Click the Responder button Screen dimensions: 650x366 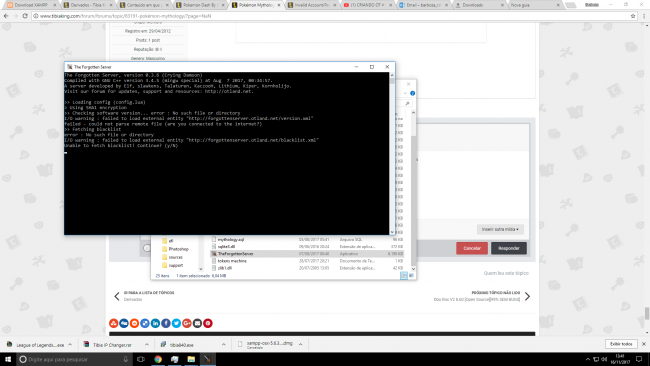coord(509,248)
